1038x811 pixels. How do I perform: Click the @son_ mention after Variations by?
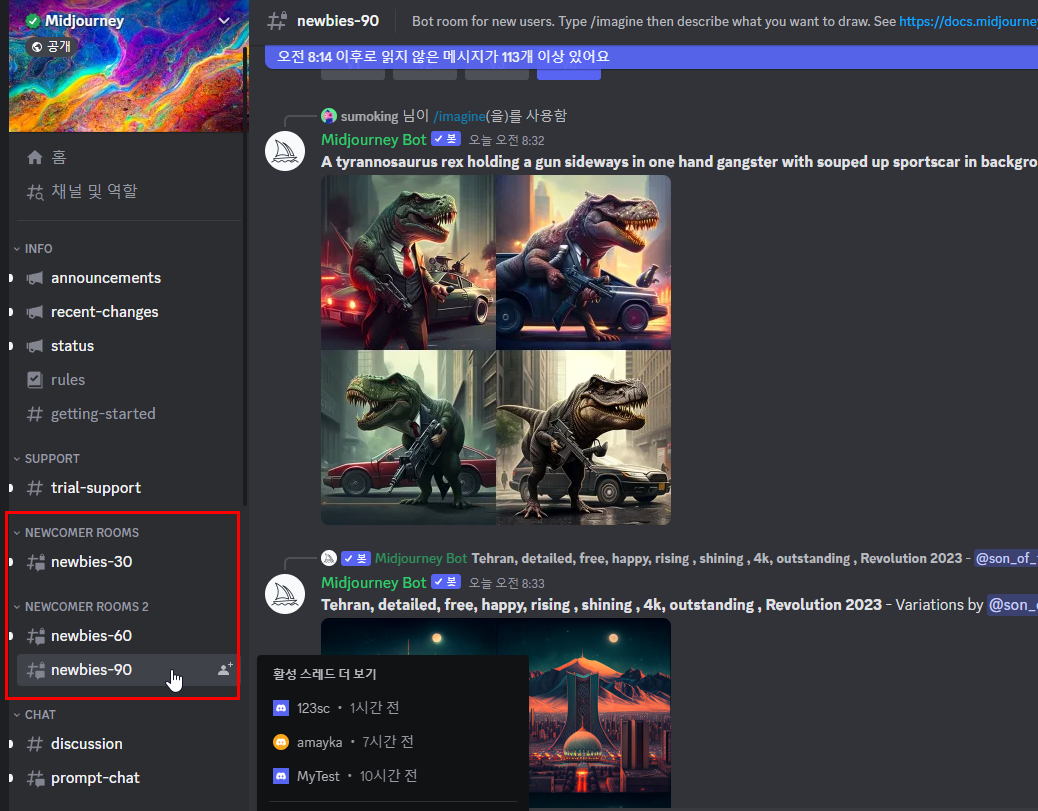(x=1012, y=604)
